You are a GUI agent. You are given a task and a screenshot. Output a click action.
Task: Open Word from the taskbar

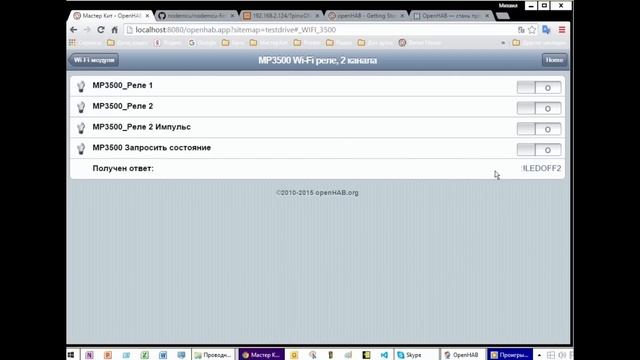tap(163, 355)
